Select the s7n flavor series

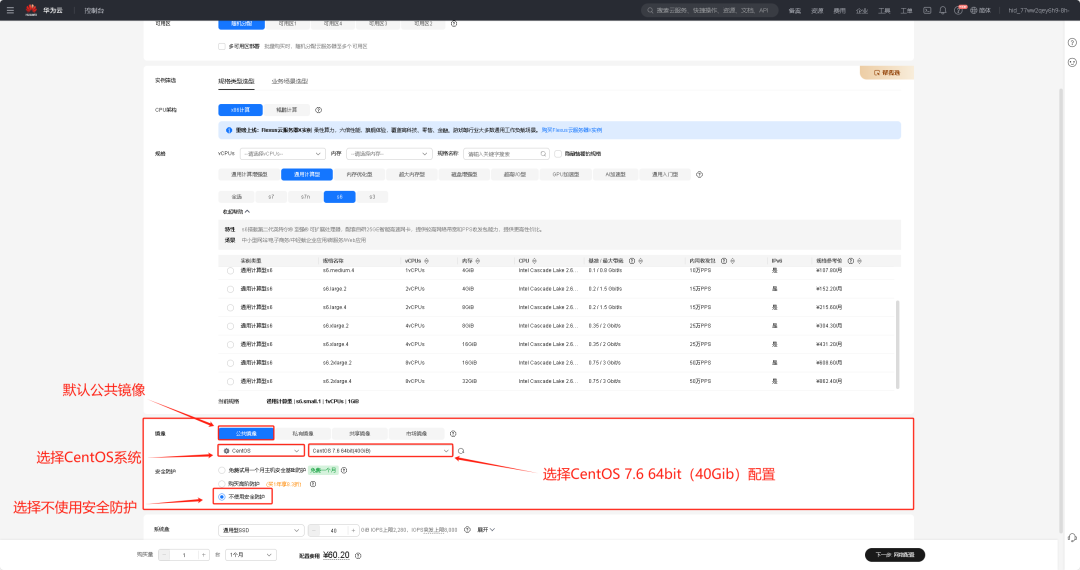point(305,197)
